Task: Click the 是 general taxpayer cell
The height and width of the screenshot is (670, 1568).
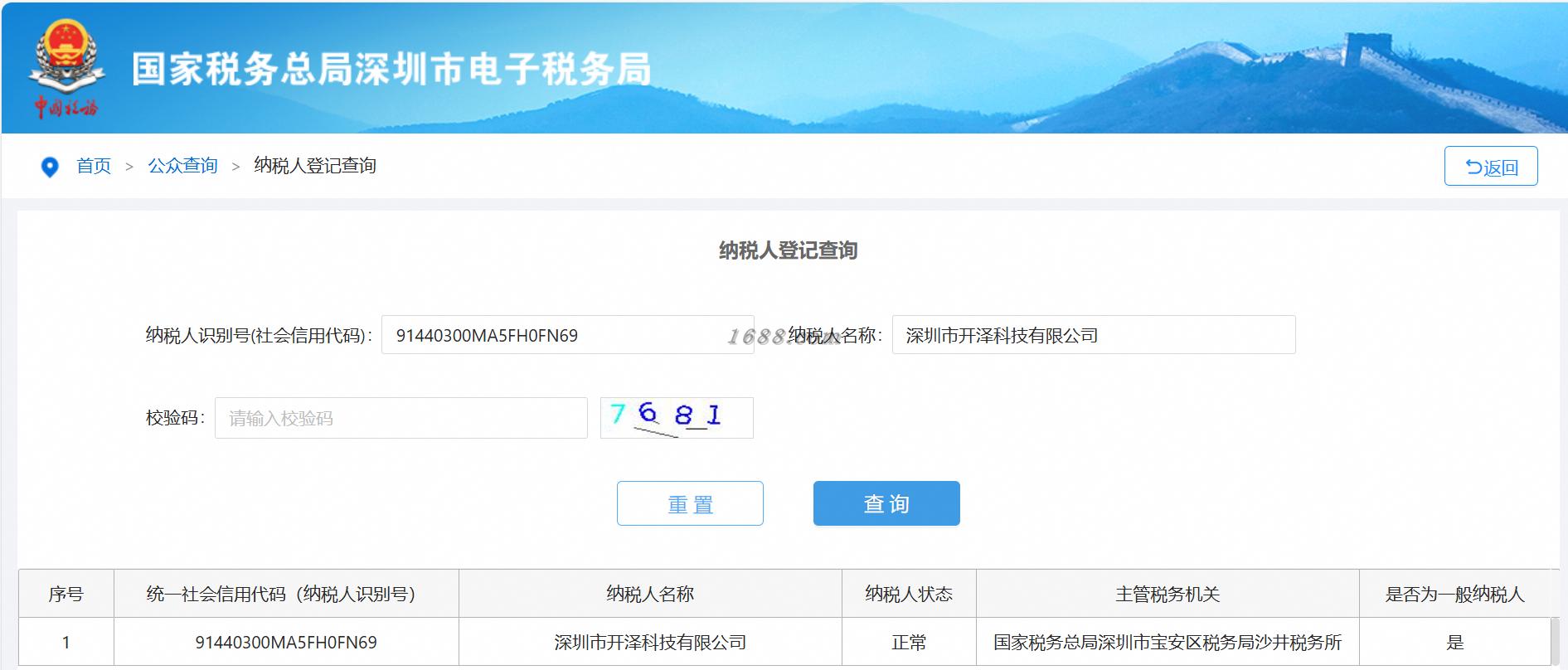Action: [x=1454, y=642]
